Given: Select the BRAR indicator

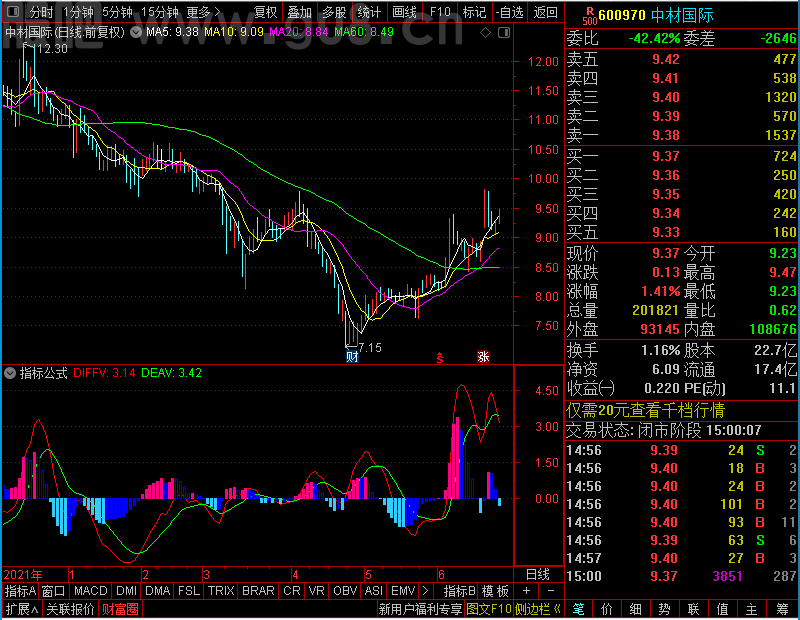Looking at the screenshot, I should [258, 591].
